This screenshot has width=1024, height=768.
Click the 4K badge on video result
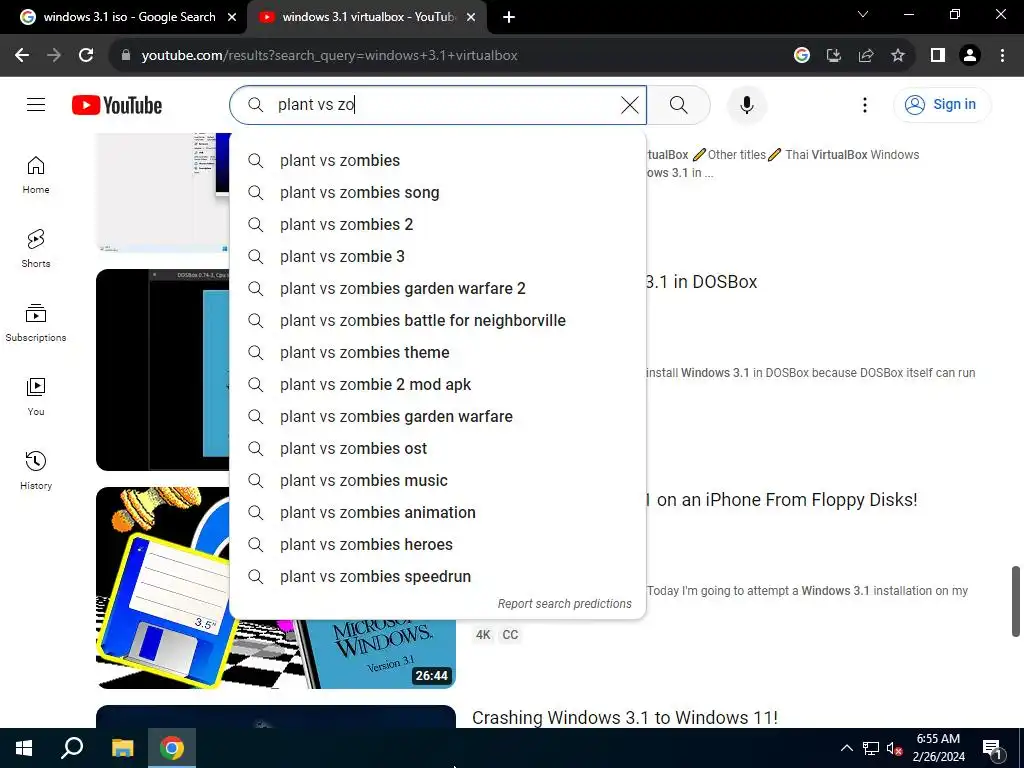tap(483, 635)
